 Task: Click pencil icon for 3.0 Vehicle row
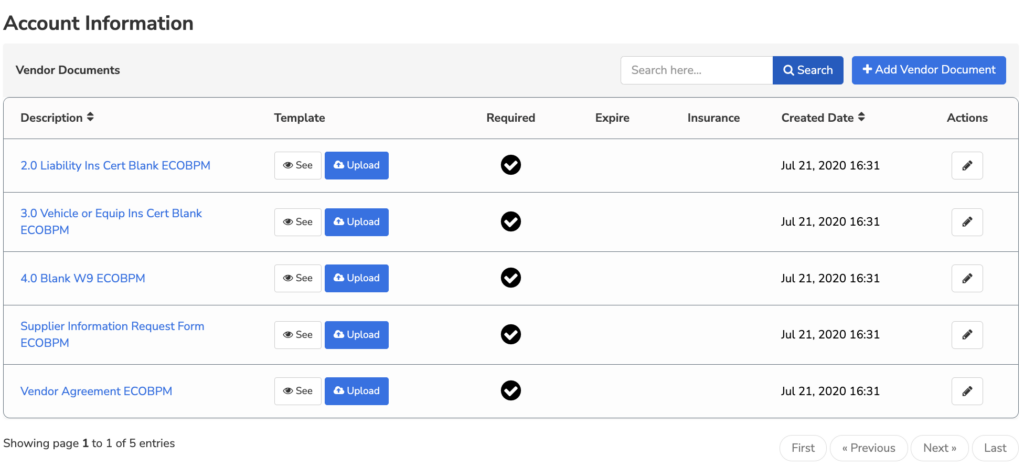pos(967,222)
